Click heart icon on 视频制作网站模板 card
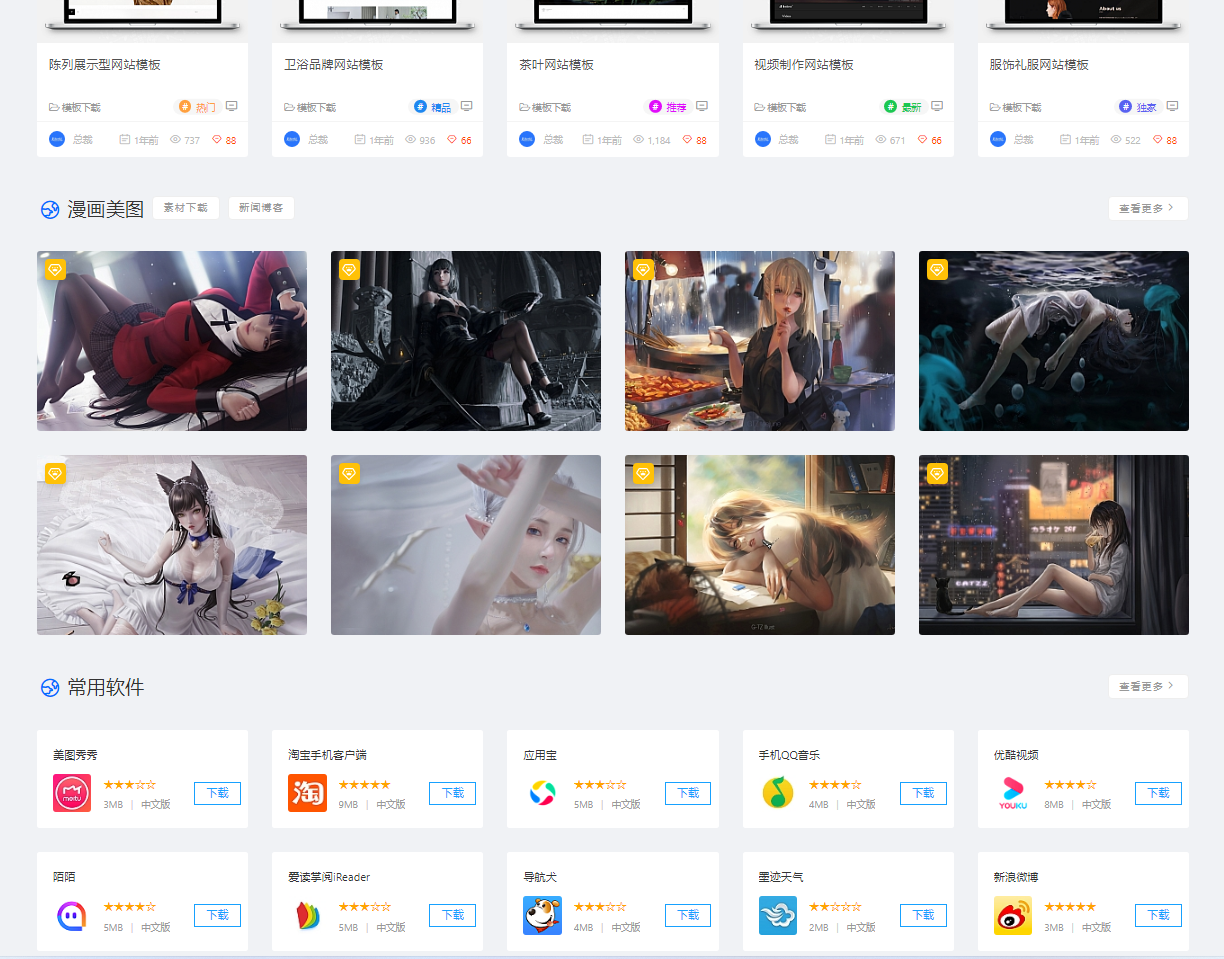Viewport: 1224px width, 959px height. coord(922,140)
